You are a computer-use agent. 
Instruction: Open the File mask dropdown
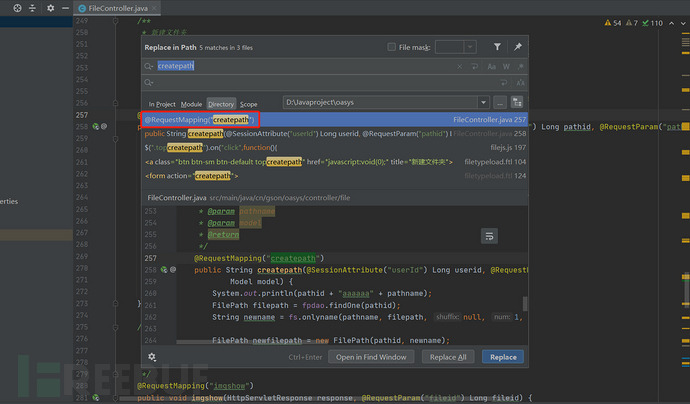point(468,47)
